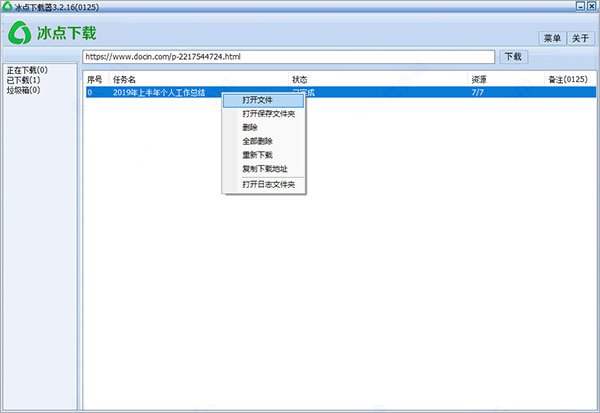This screenshot has width=600, height=413.
Task: Choose 复制下载地址 from context menu
Action: 264,169
